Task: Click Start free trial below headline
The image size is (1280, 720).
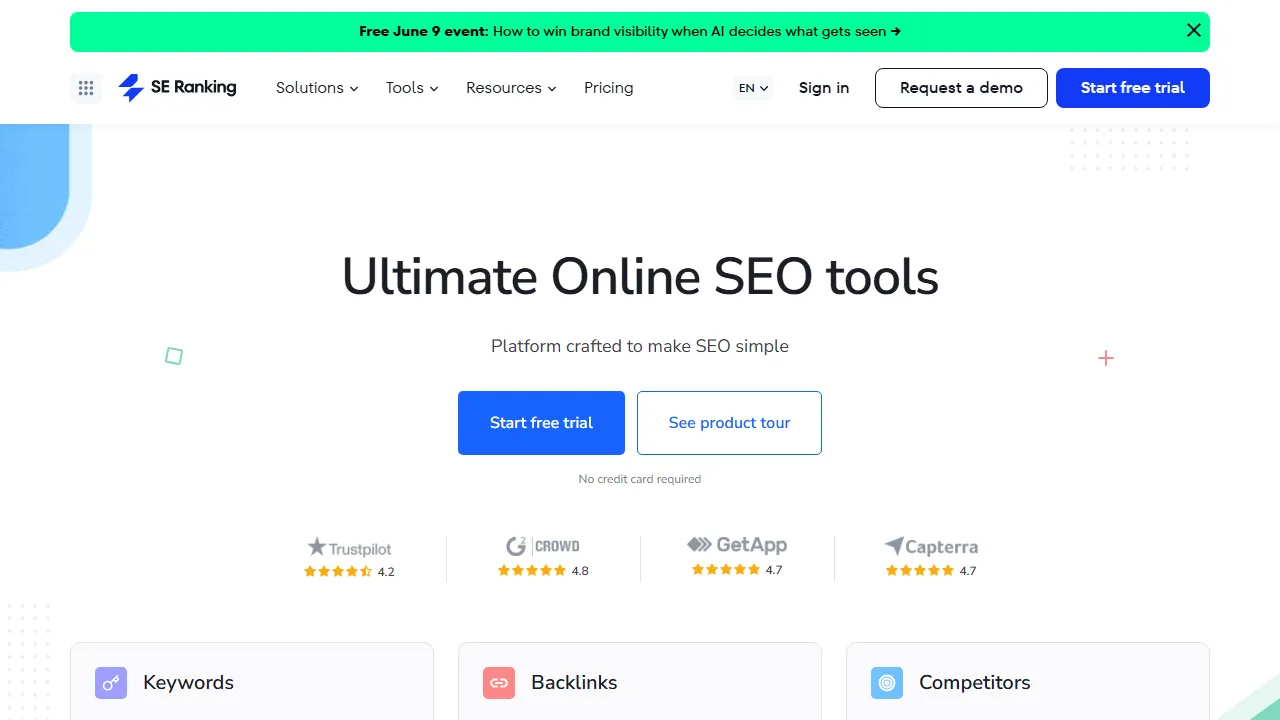Action: [541, 423]
